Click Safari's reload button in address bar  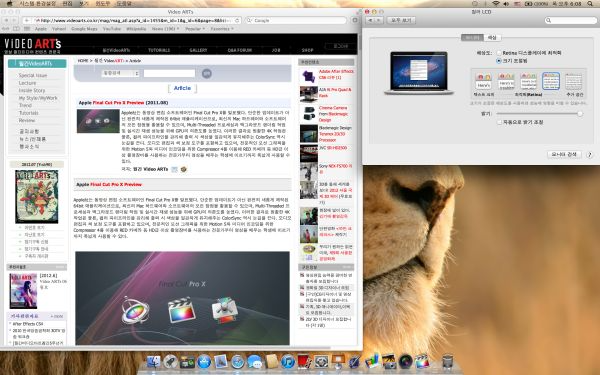click(x=237, y=20)
